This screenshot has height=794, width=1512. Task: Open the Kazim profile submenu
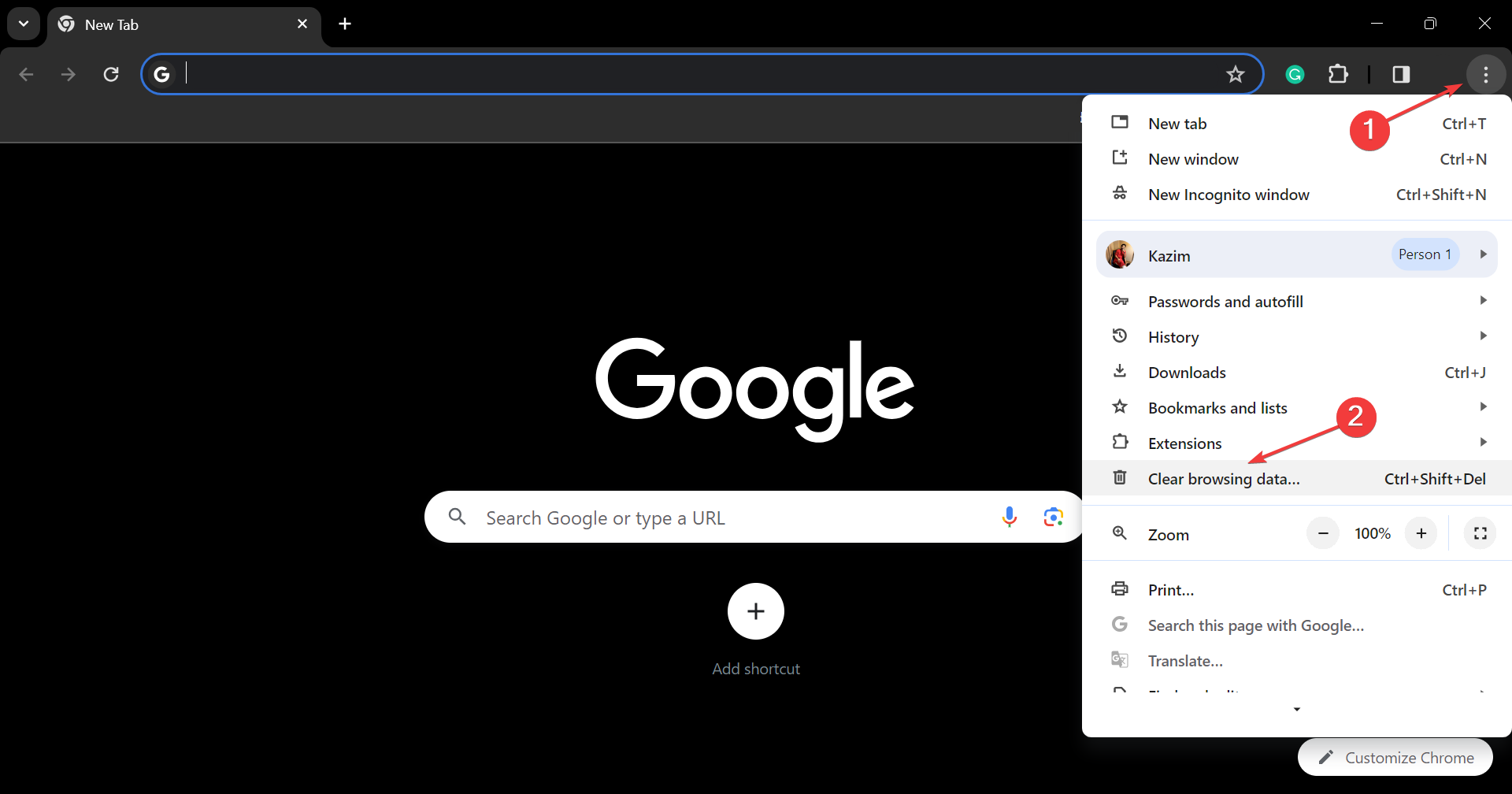[x=1297, y=254]
